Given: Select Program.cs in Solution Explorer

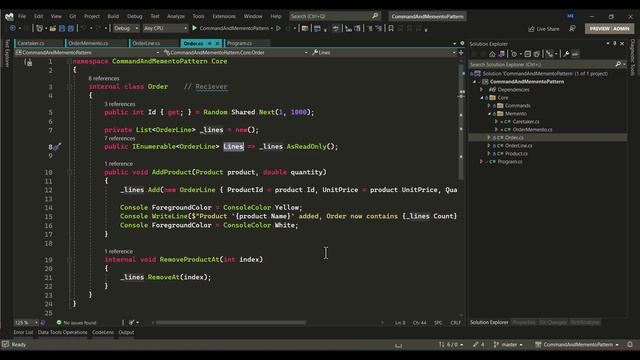Looking at the screenshot, I should pyautogui.click(x=509, y=162).
